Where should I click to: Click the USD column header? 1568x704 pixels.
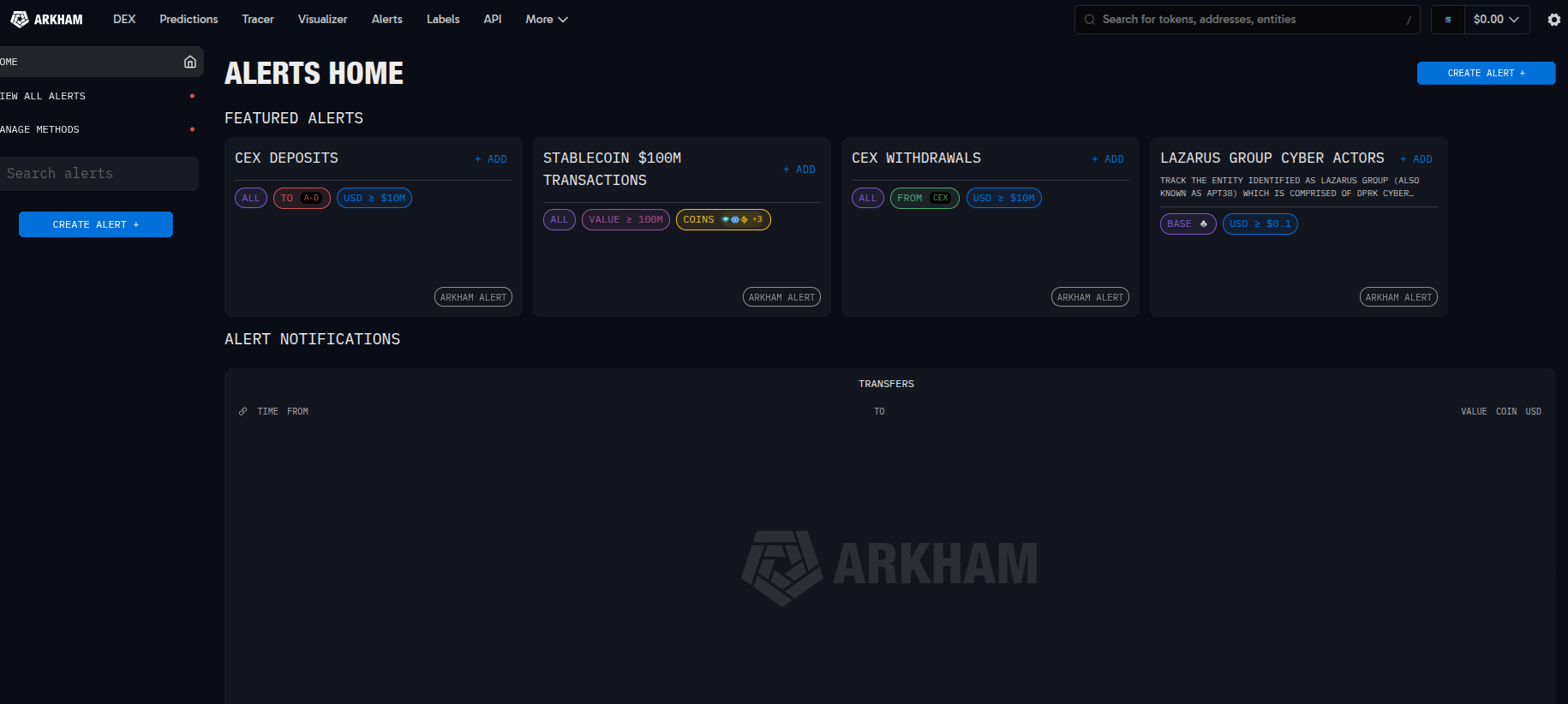coord(1533,412)
